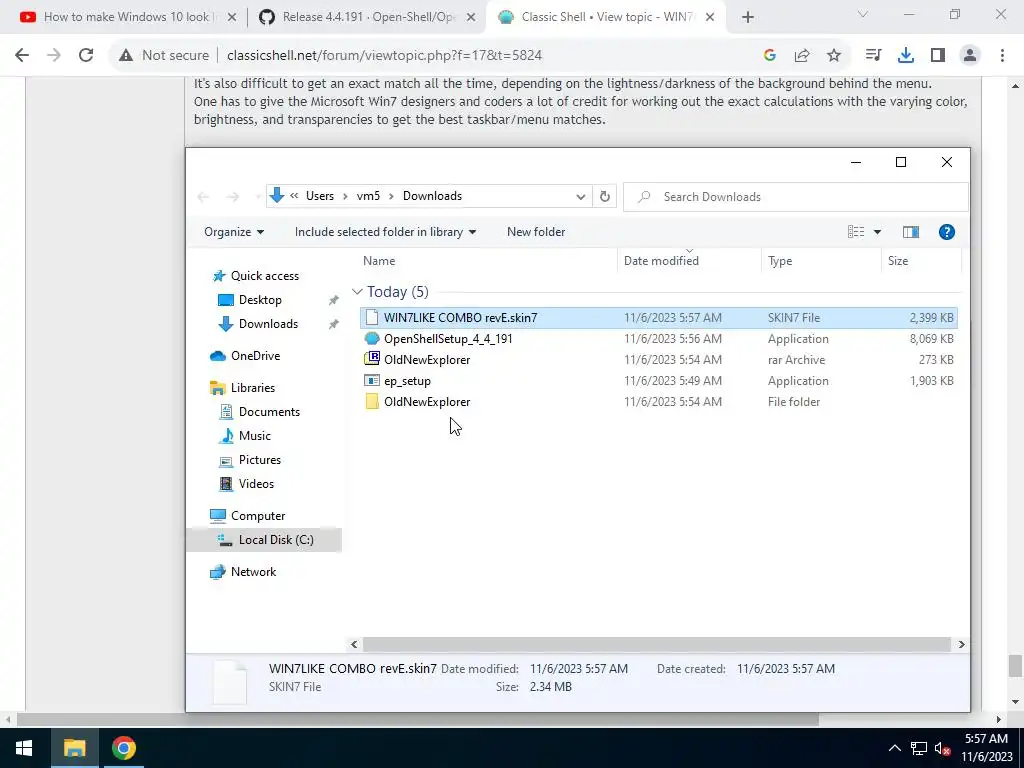Select the OldNewExplorer folder icon
The image size is (1024, 768).
pos(372,402)
